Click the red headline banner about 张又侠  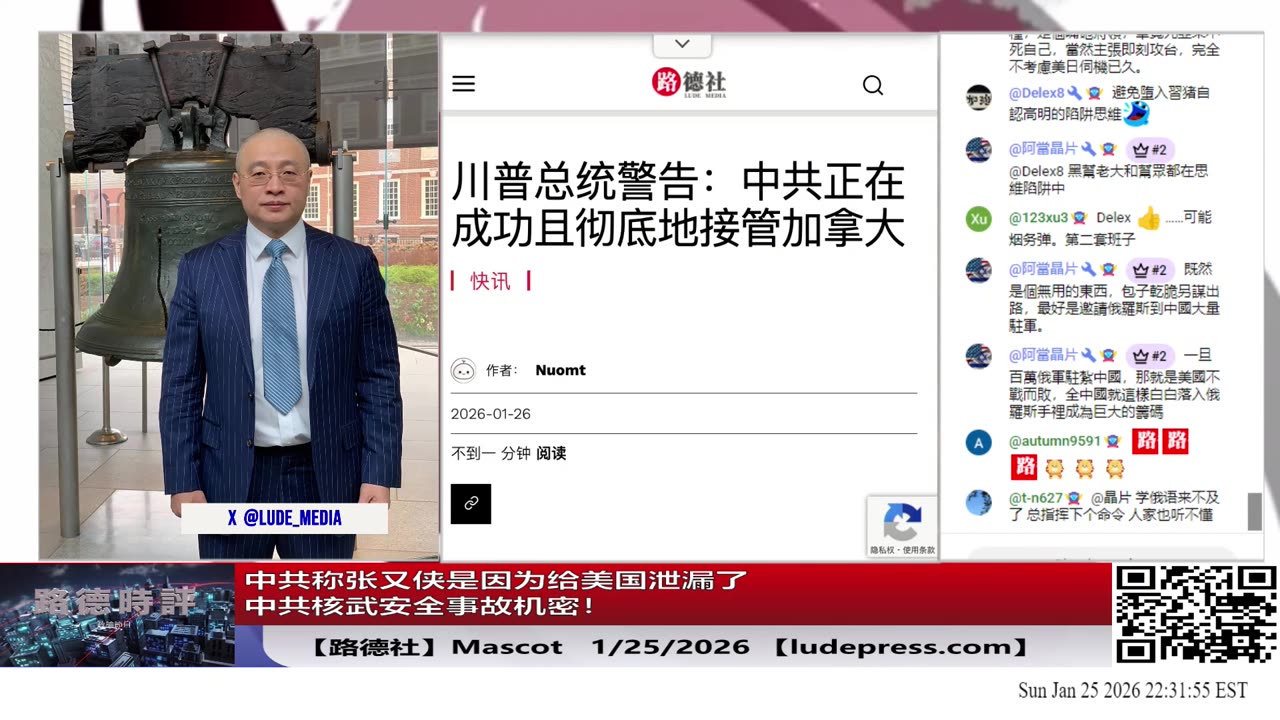point(673,593)
